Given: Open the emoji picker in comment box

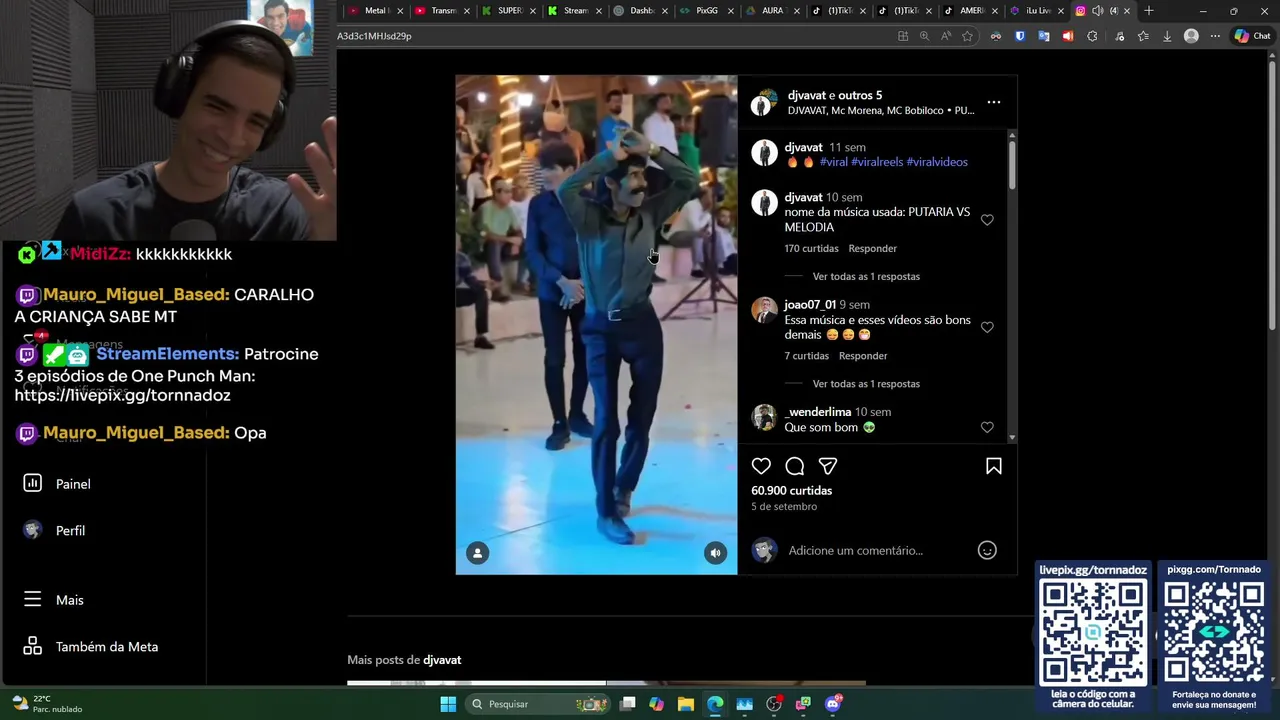Looking at the screenshot, I should coord(987,550).
